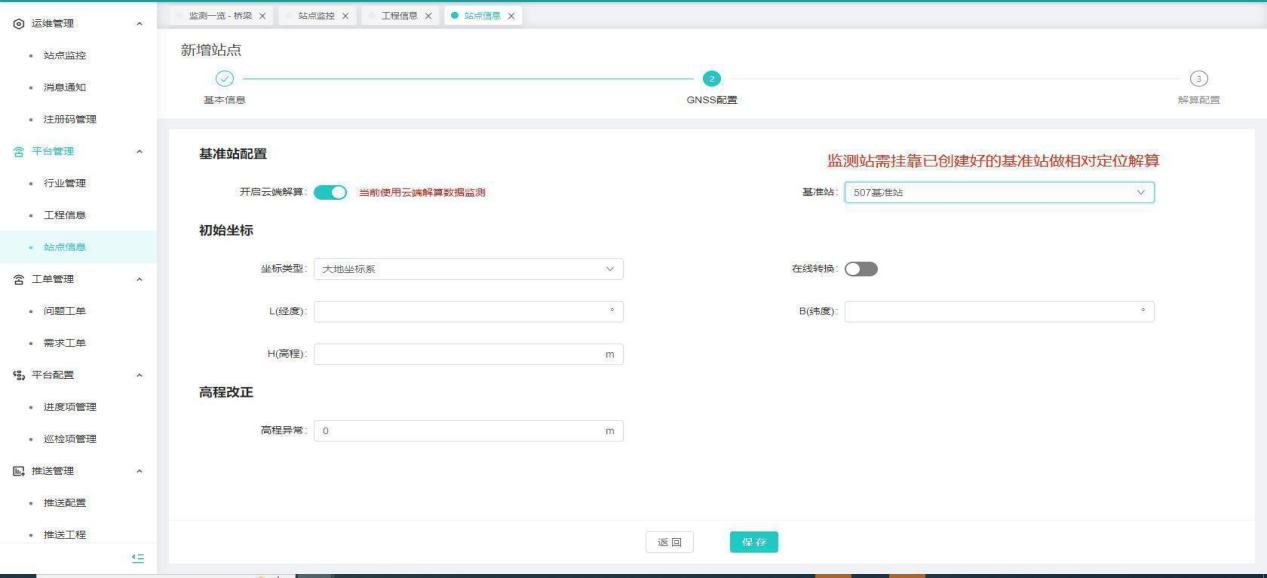Open the 基准站 dropdown

tap(999, 193)
